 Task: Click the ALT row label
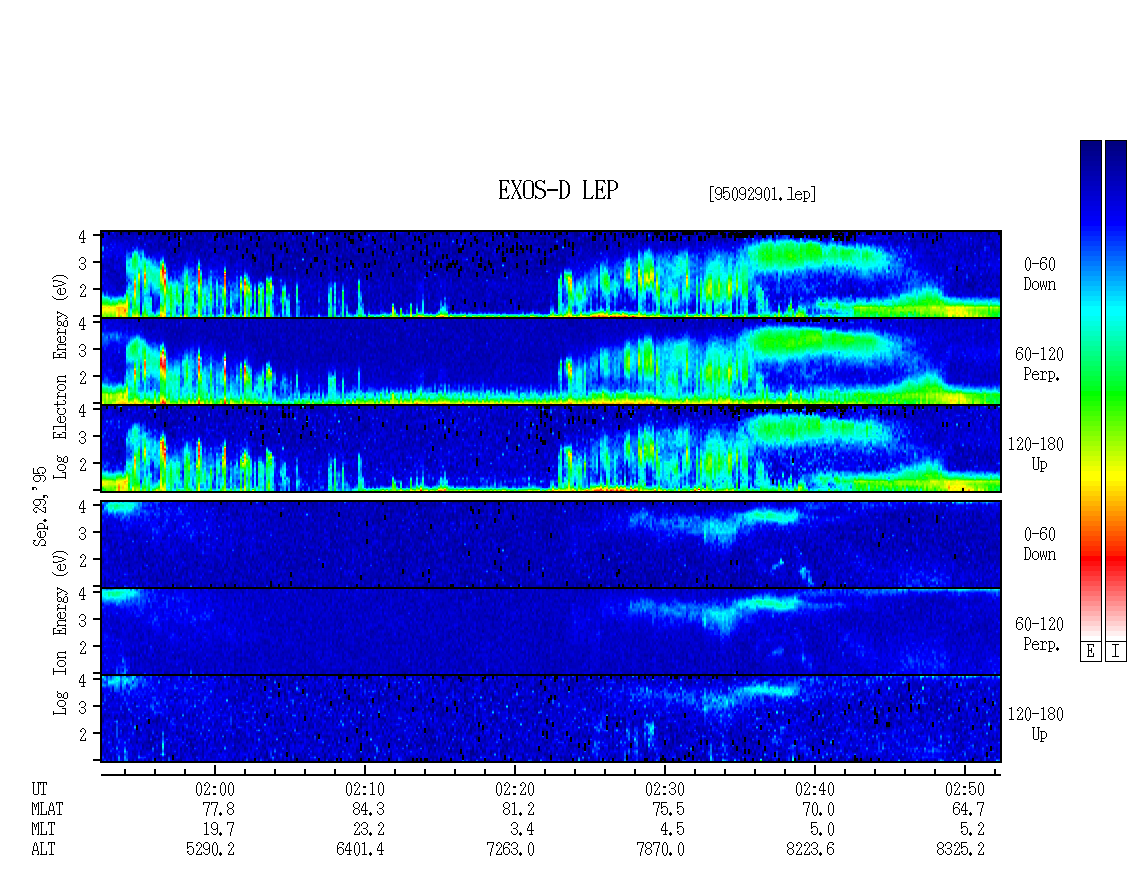[x=43, y=850]
